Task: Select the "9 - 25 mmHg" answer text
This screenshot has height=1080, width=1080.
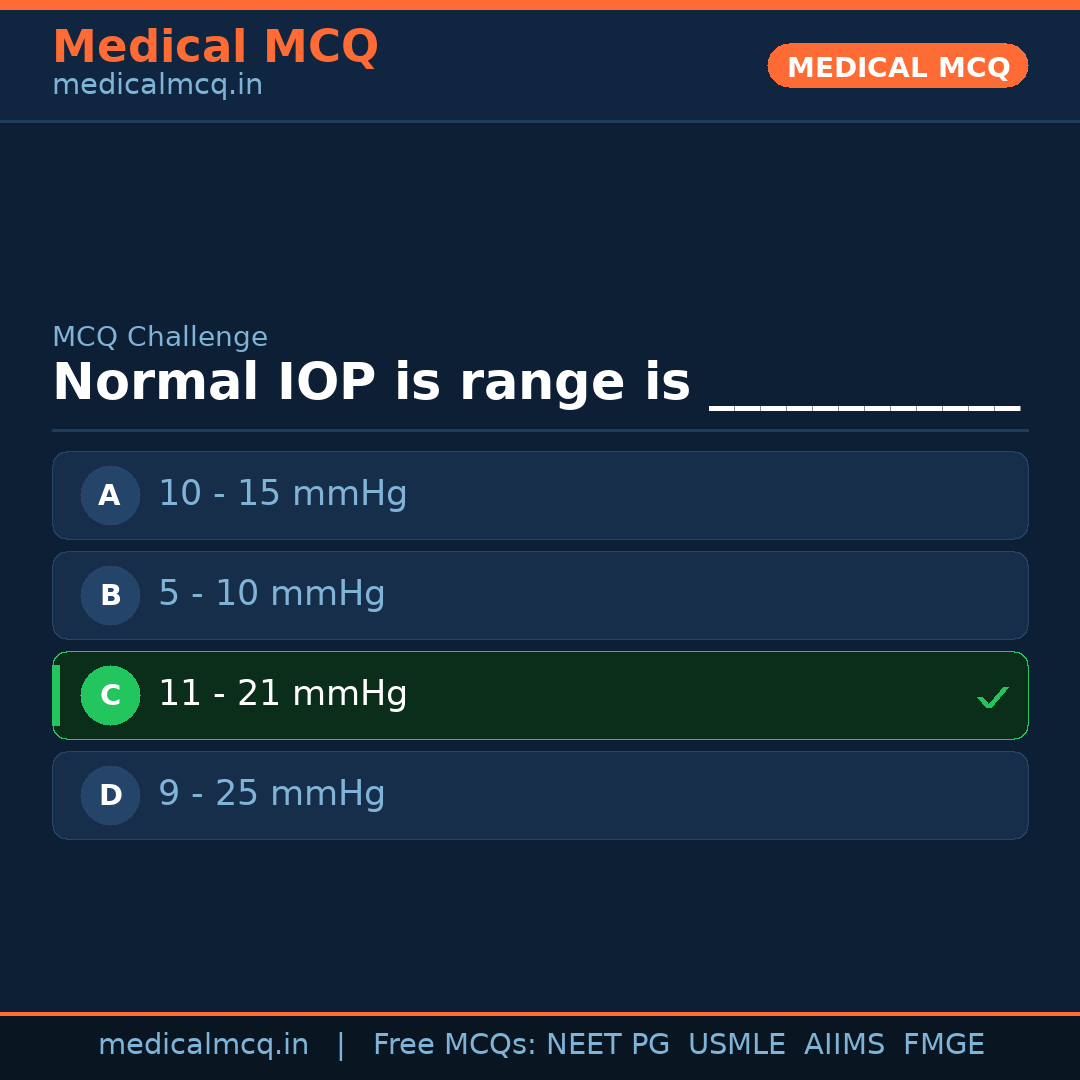Action: tap(271, 794)
